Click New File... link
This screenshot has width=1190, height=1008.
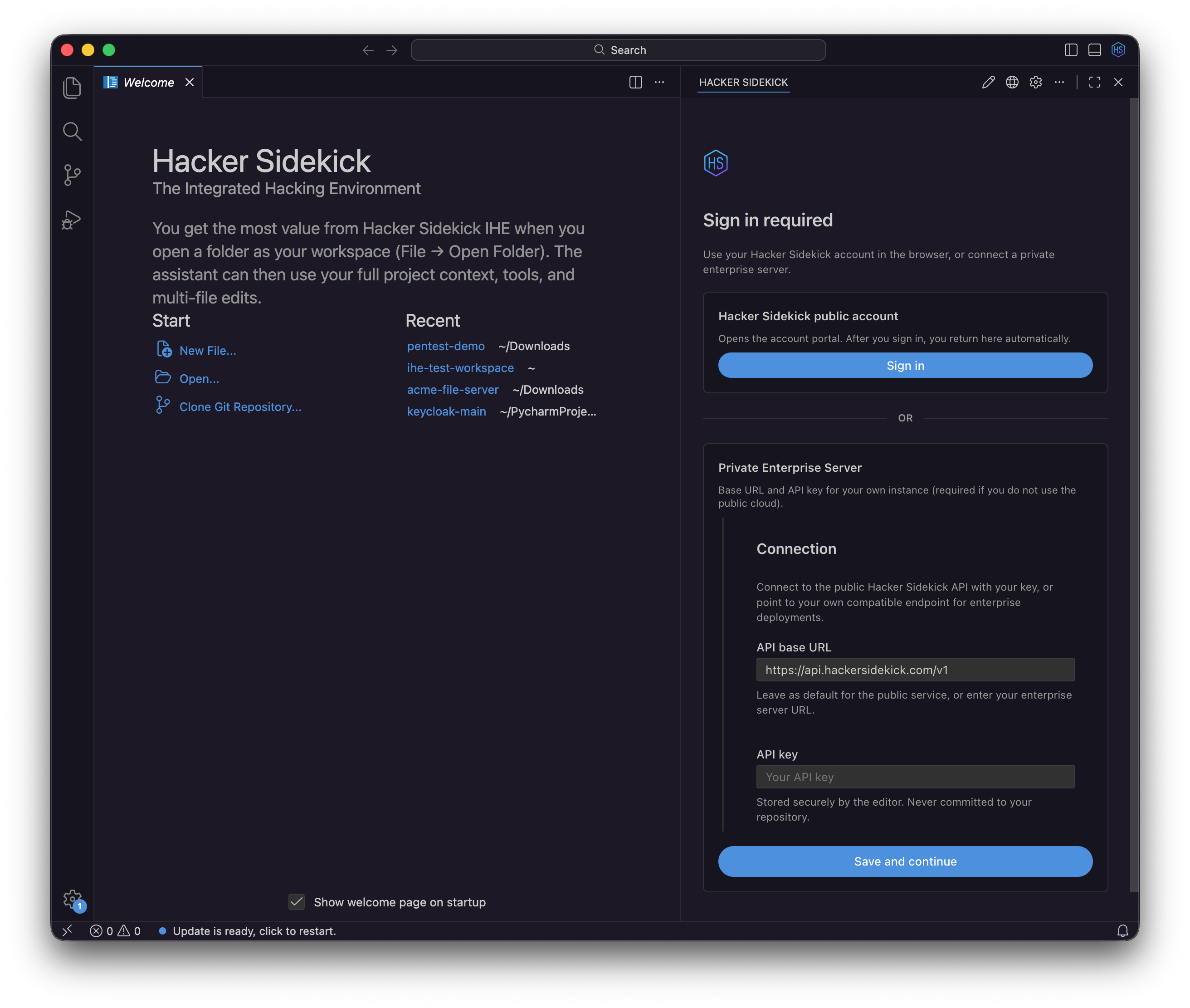point(208,351)
